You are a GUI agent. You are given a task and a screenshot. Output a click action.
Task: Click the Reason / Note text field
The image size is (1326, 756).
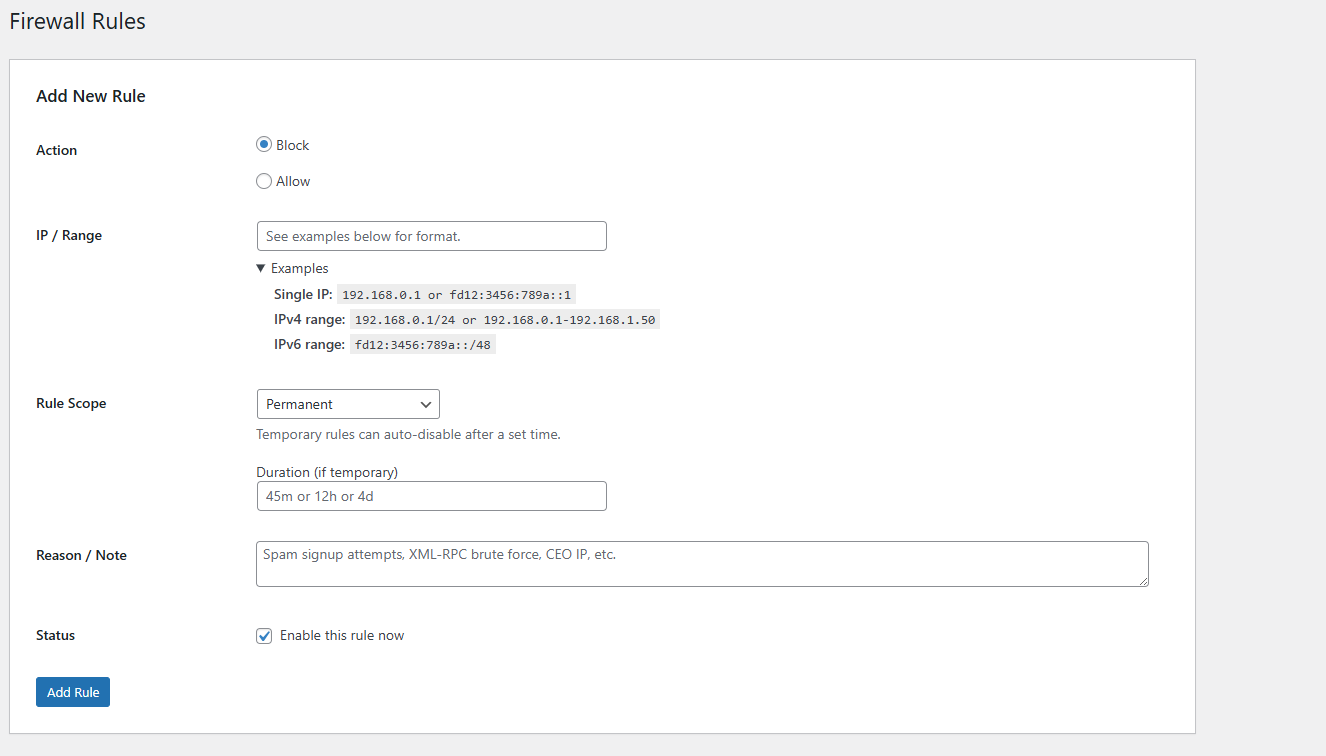point(700,563)
